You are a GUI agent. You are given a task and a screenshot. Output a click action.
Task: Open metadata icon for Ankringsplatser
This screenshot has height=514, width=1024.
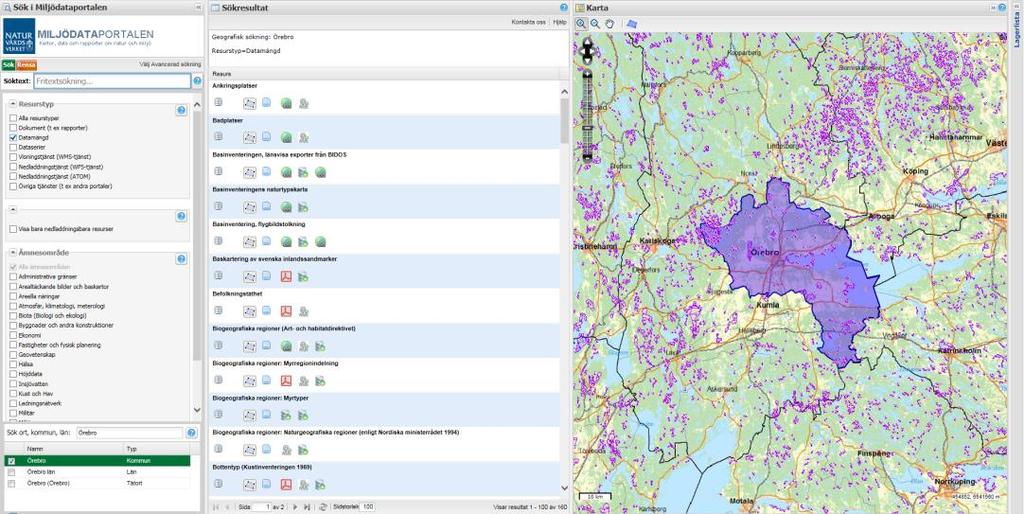[219, 103]
